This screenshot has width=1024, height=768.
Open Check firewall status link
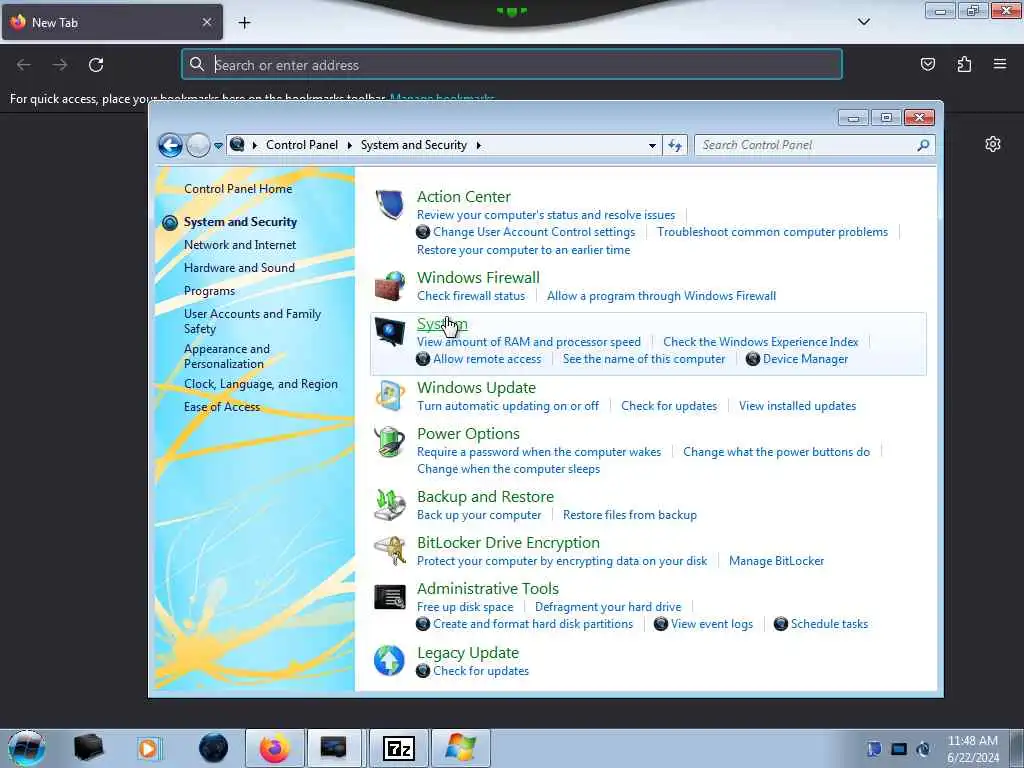point(471,296)
